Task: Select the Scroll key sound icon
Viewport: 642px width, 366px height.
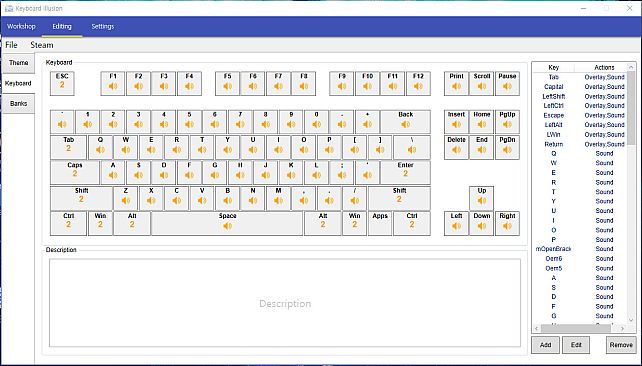Action: [482, 86]
